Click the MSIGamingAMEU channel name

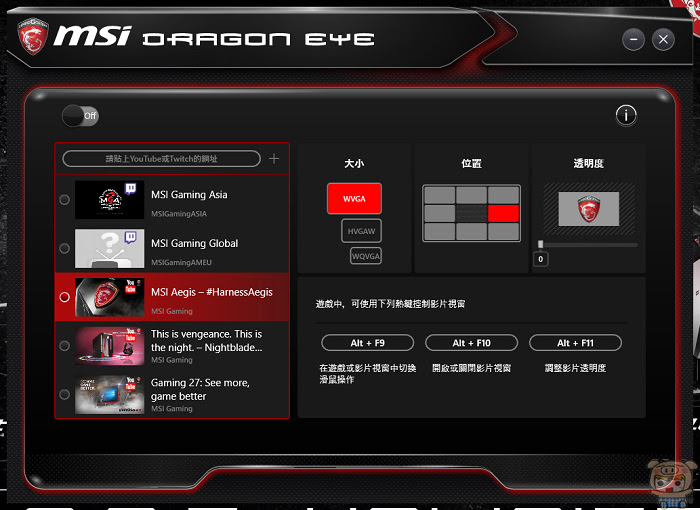click(181, 263)
